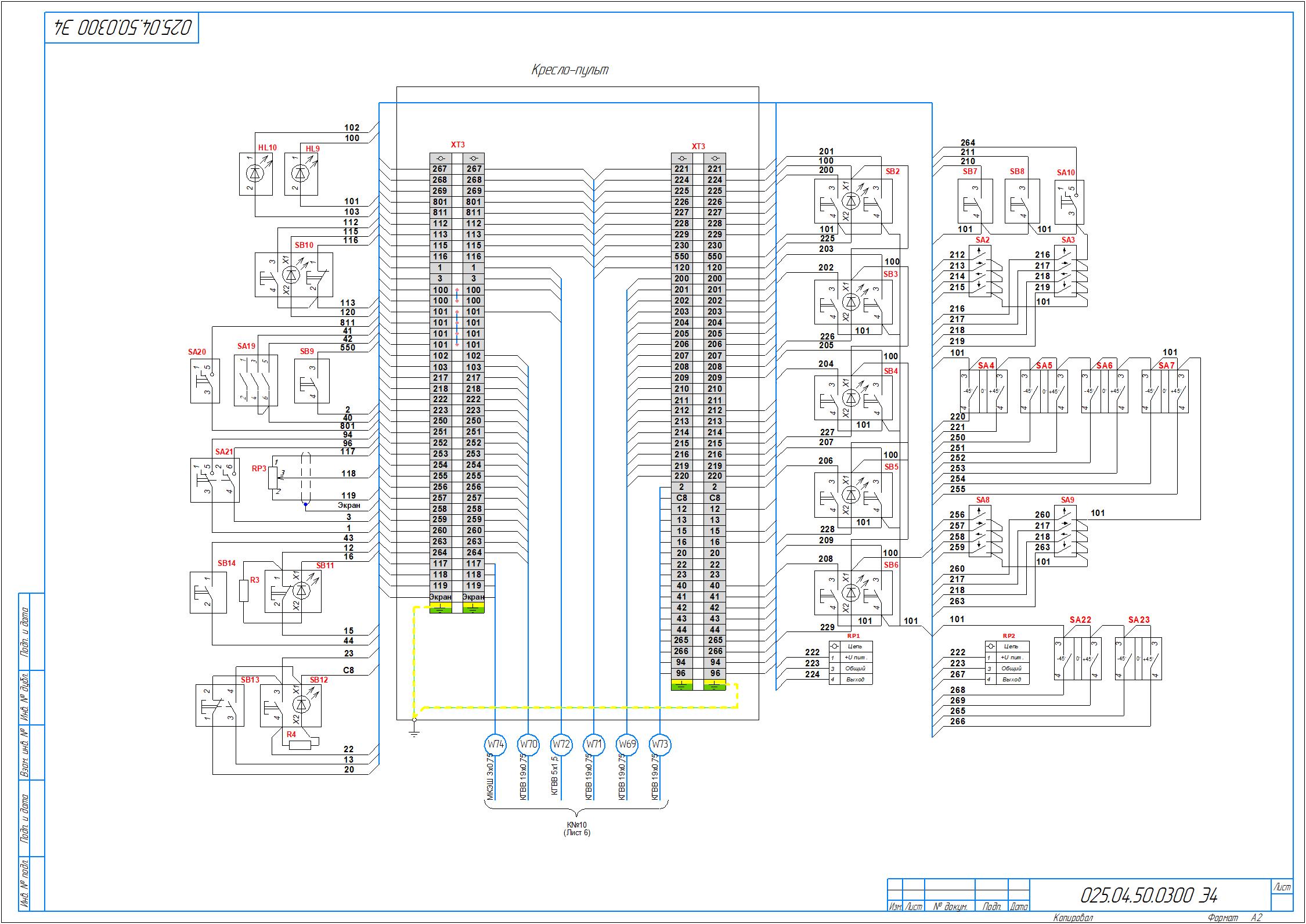Click the earth ground symbol below enclosure

pos(414,733)
